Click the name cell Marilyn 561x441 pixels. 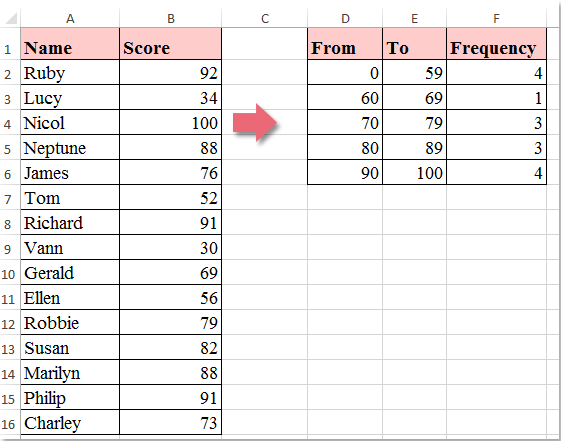(x=70, y=373)
